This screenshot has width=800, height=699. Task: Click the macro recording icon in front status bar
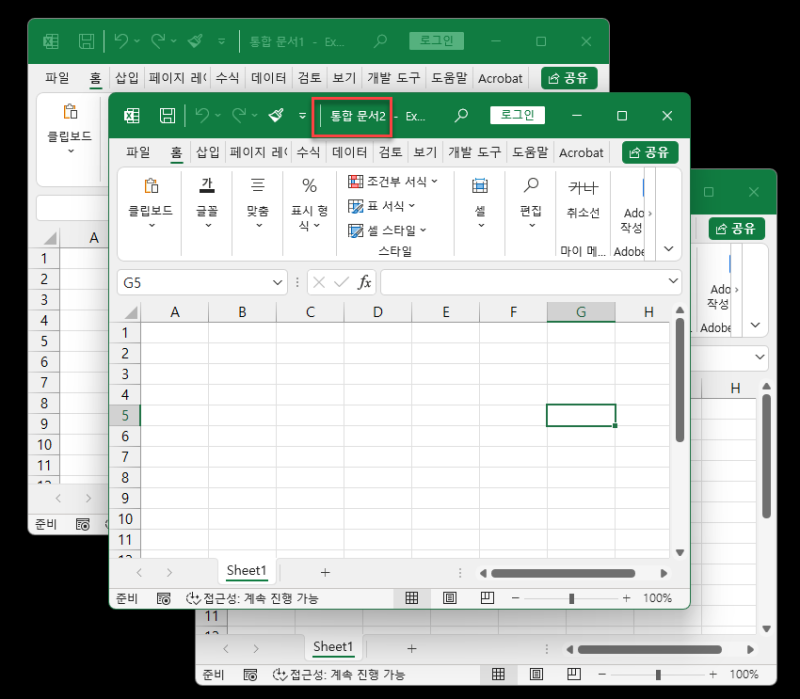click(x=163, y=598)
